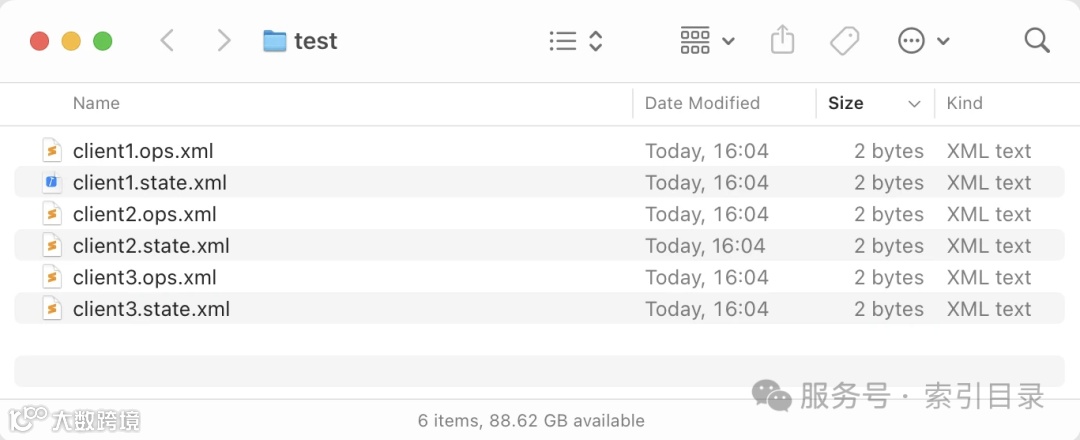Expand the More actions ellipsis menu
The width and height of the screenshot is (1080, 440).
pyautogui.click(x=923, y=41)
